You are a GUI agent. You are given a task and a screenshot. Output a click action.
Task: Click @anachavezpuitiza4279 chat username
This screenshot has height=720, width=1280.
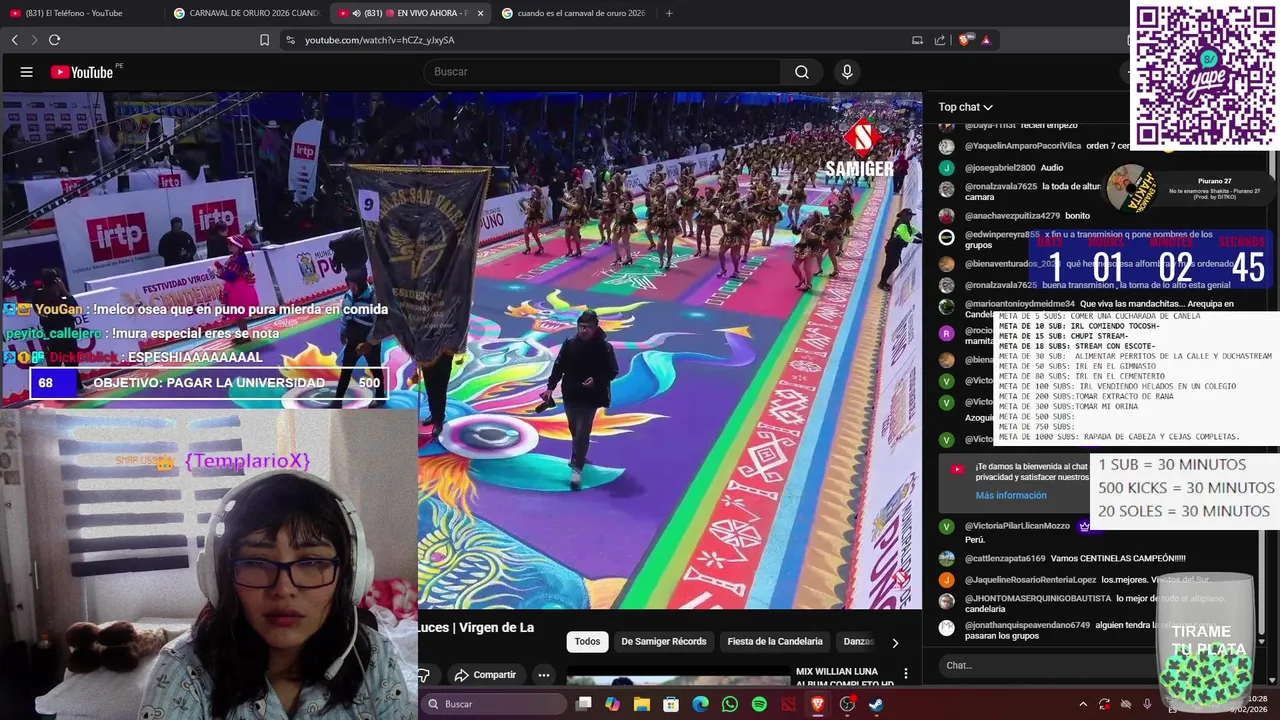[1012, 216]
